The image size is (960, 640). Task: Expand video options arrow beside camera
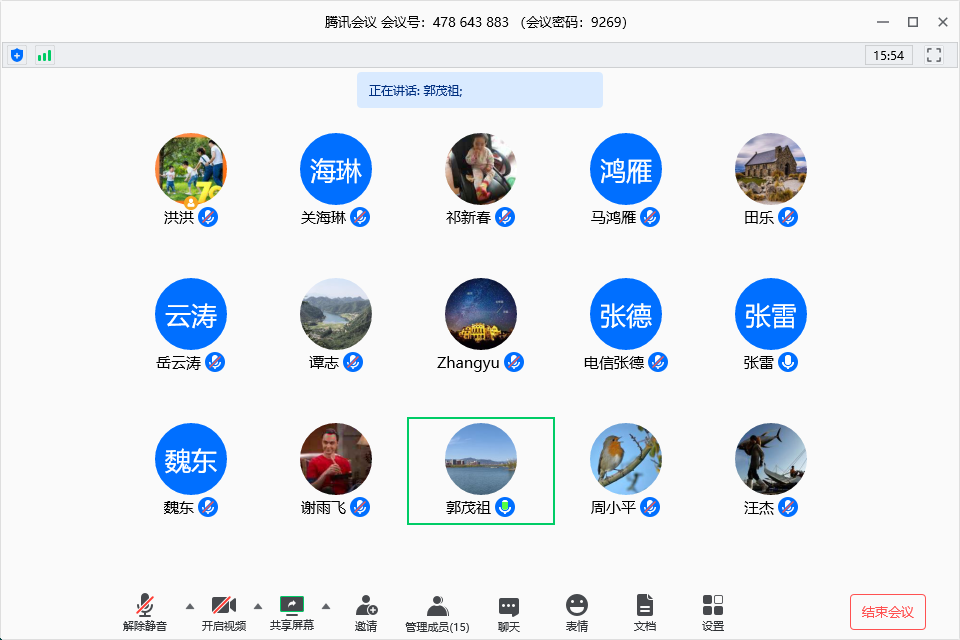[x=258, y=606]
